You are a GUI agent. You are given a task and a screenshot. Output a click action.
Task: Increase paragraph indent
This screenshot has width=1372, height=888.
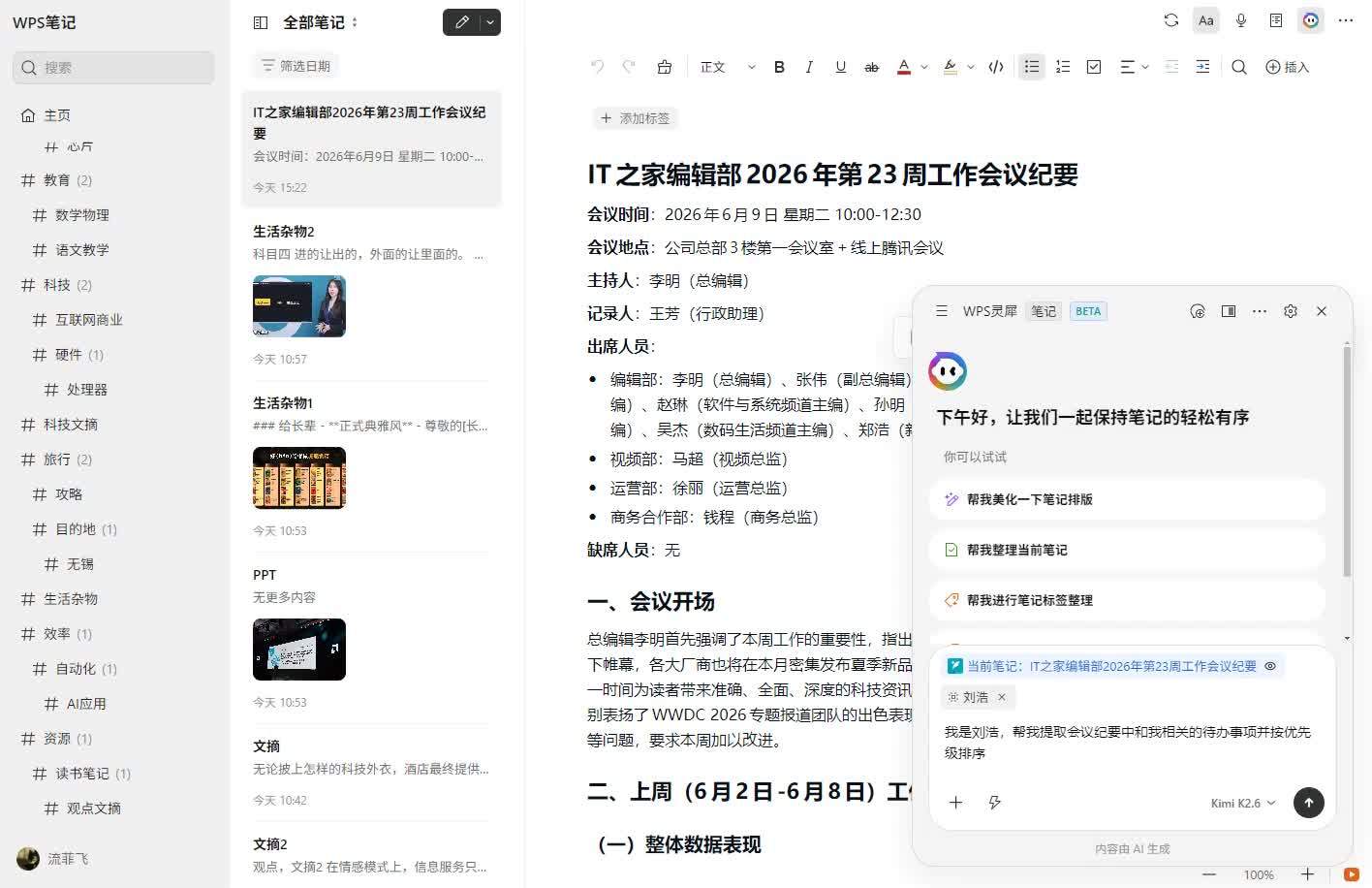[1202, 67]
